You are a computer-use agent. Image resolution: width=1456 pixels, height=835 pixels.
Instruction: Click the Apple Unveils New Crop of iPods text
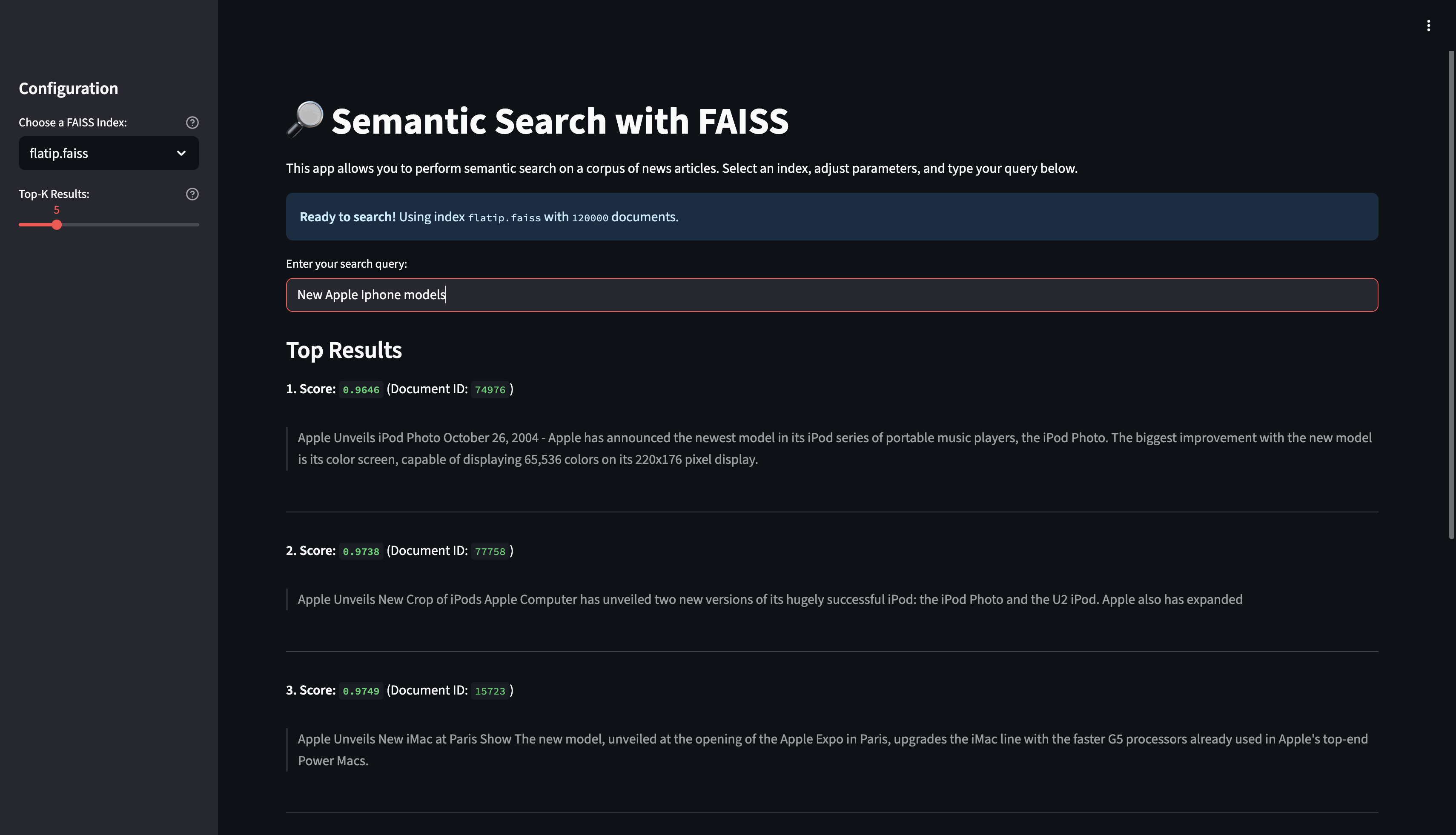point(770,599)
